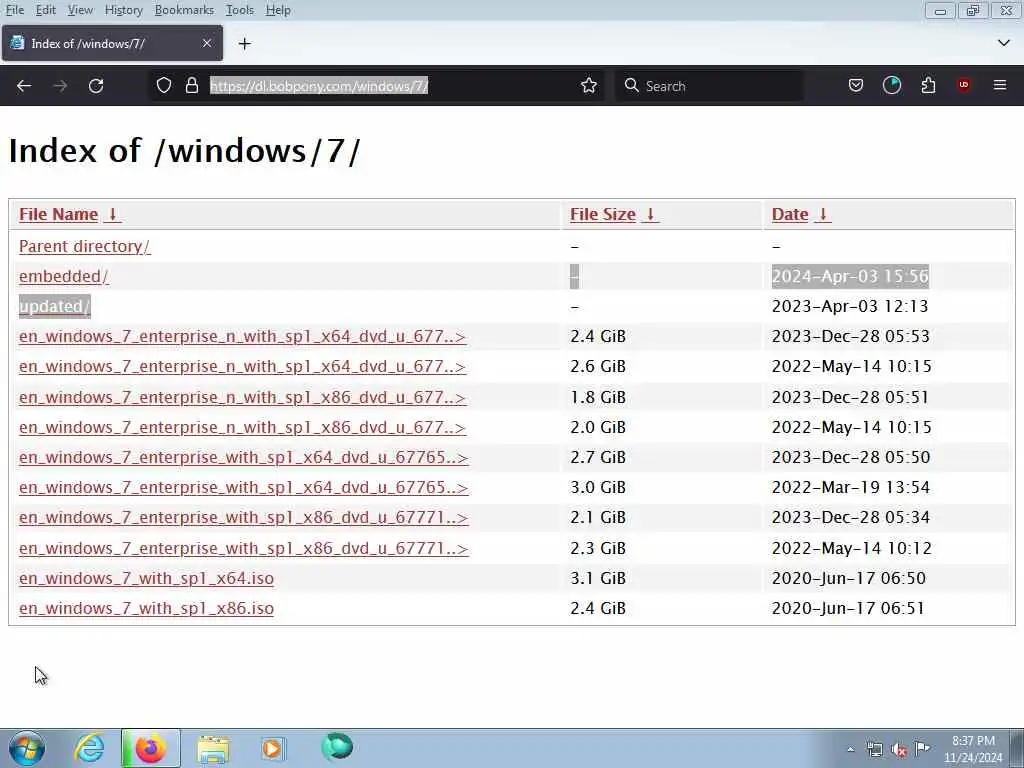
Task: Open the Windows Start menu
Action: pyautogui.click(x=27, y=748)
